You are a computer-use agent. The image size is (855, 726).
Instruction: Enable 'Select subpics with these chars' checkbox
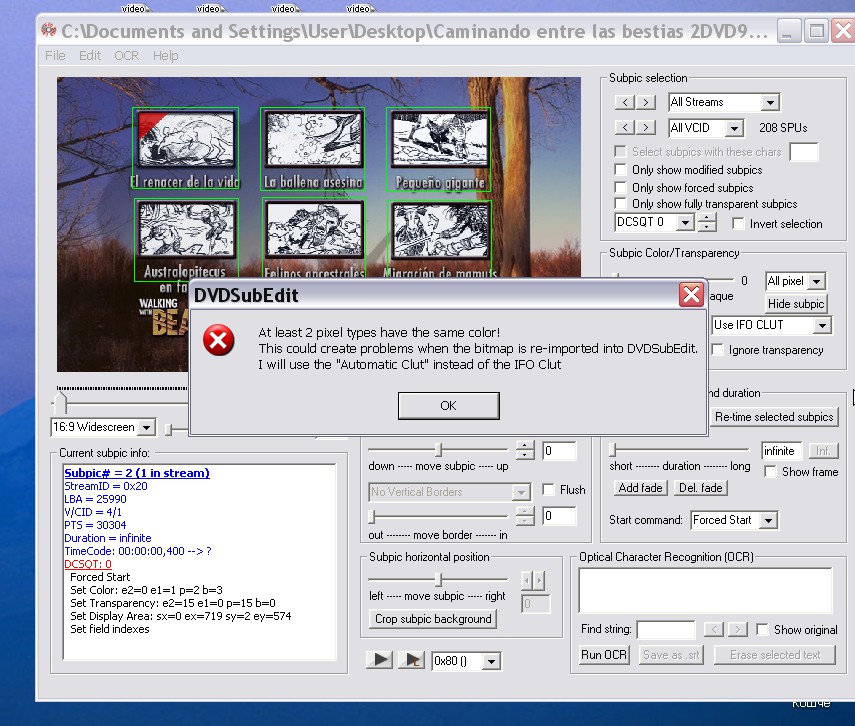(x=620, y=151)
